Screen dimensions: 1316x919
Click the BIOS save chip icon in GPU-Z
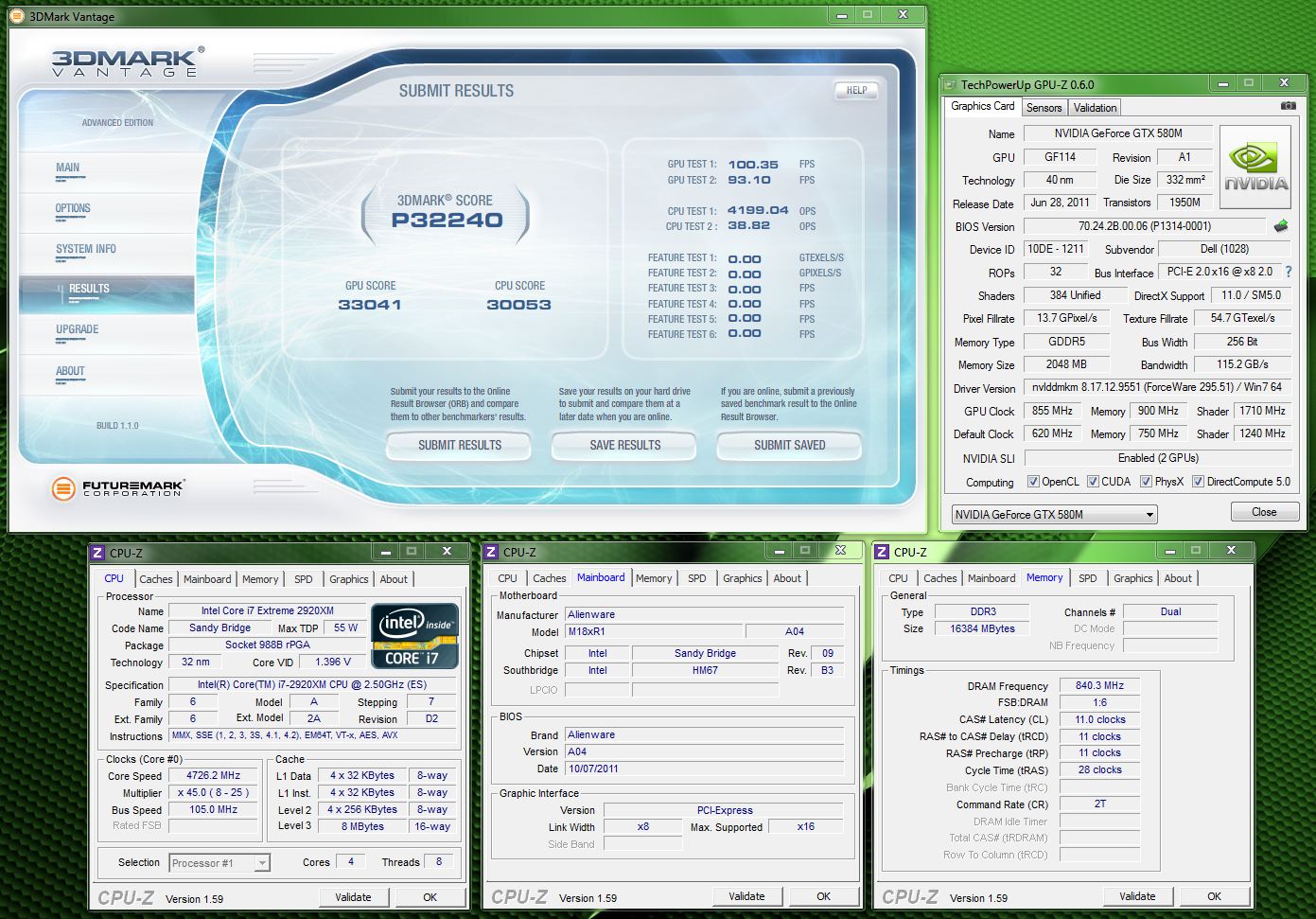1281,226
